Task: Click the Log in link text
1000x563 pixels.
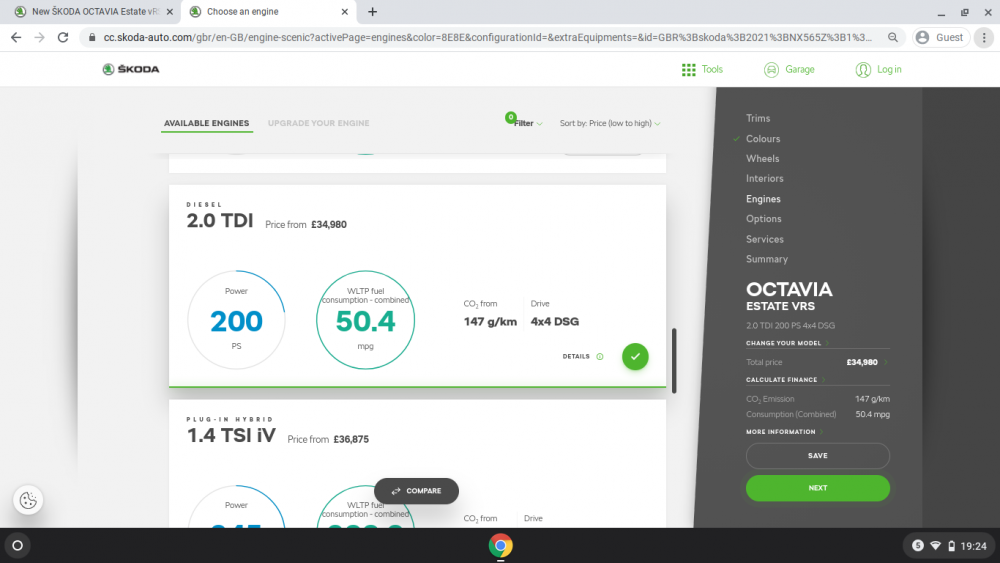Action: [888, 69]
